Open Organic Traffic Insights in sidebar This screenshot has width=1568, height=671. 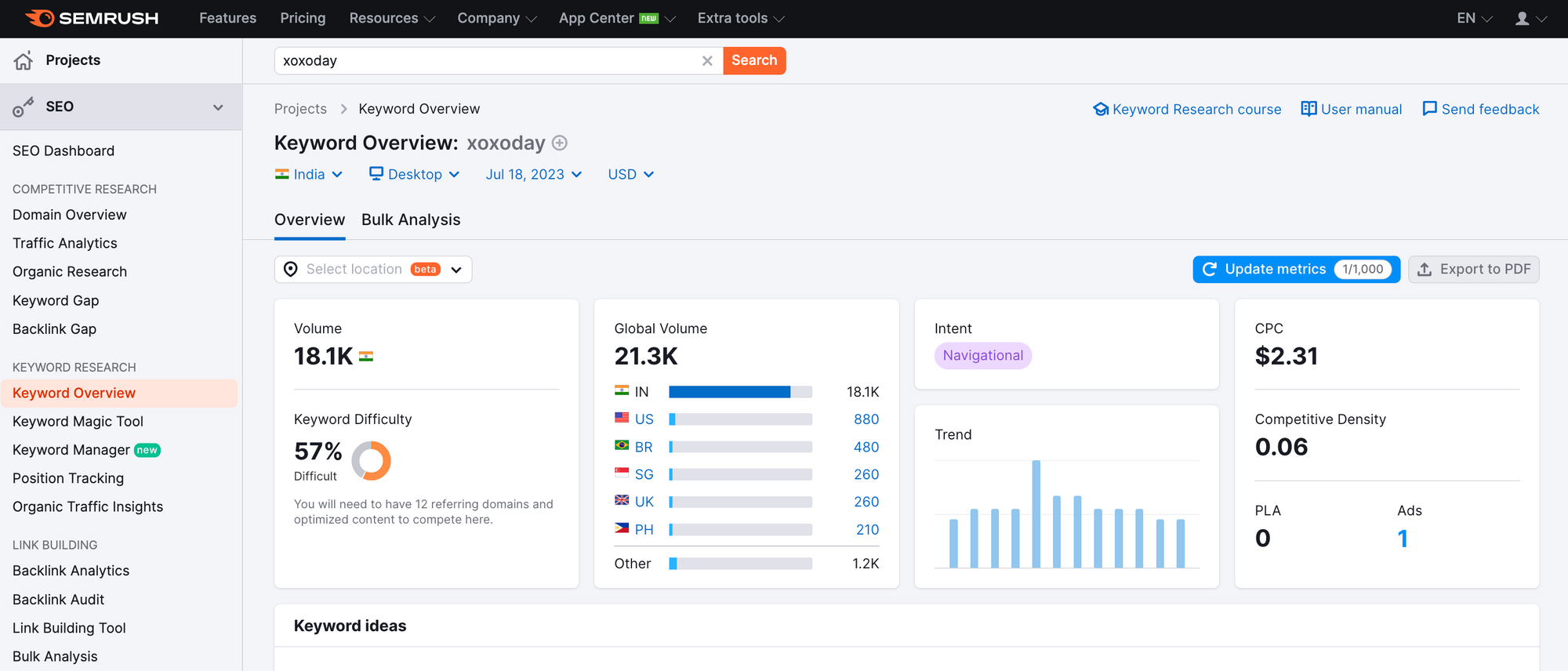(88, 507)
